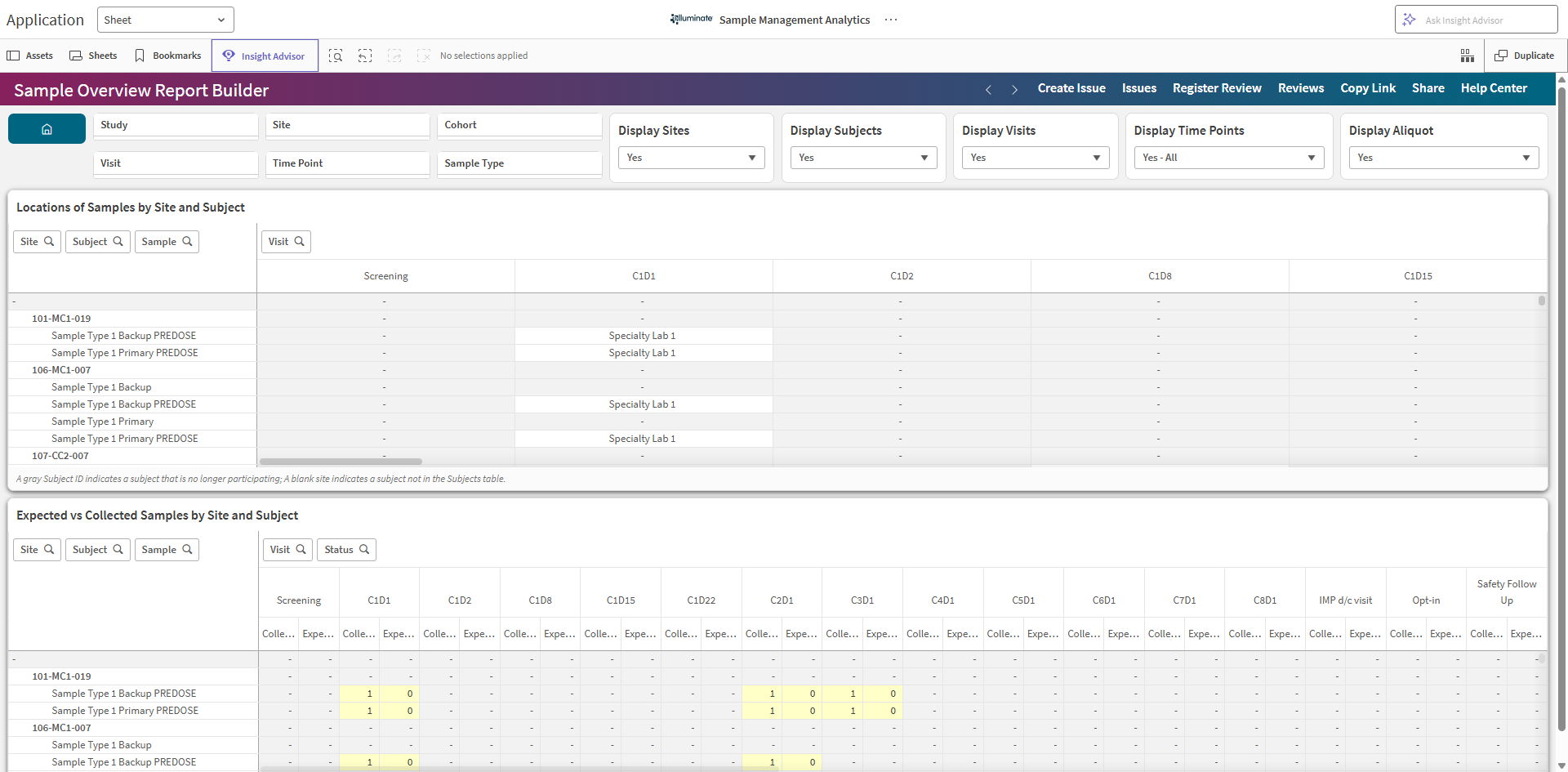Viewport: 1568px width, 772px height.
Task: Toggle the Insight Advisor tab
Action: [265, 56]
